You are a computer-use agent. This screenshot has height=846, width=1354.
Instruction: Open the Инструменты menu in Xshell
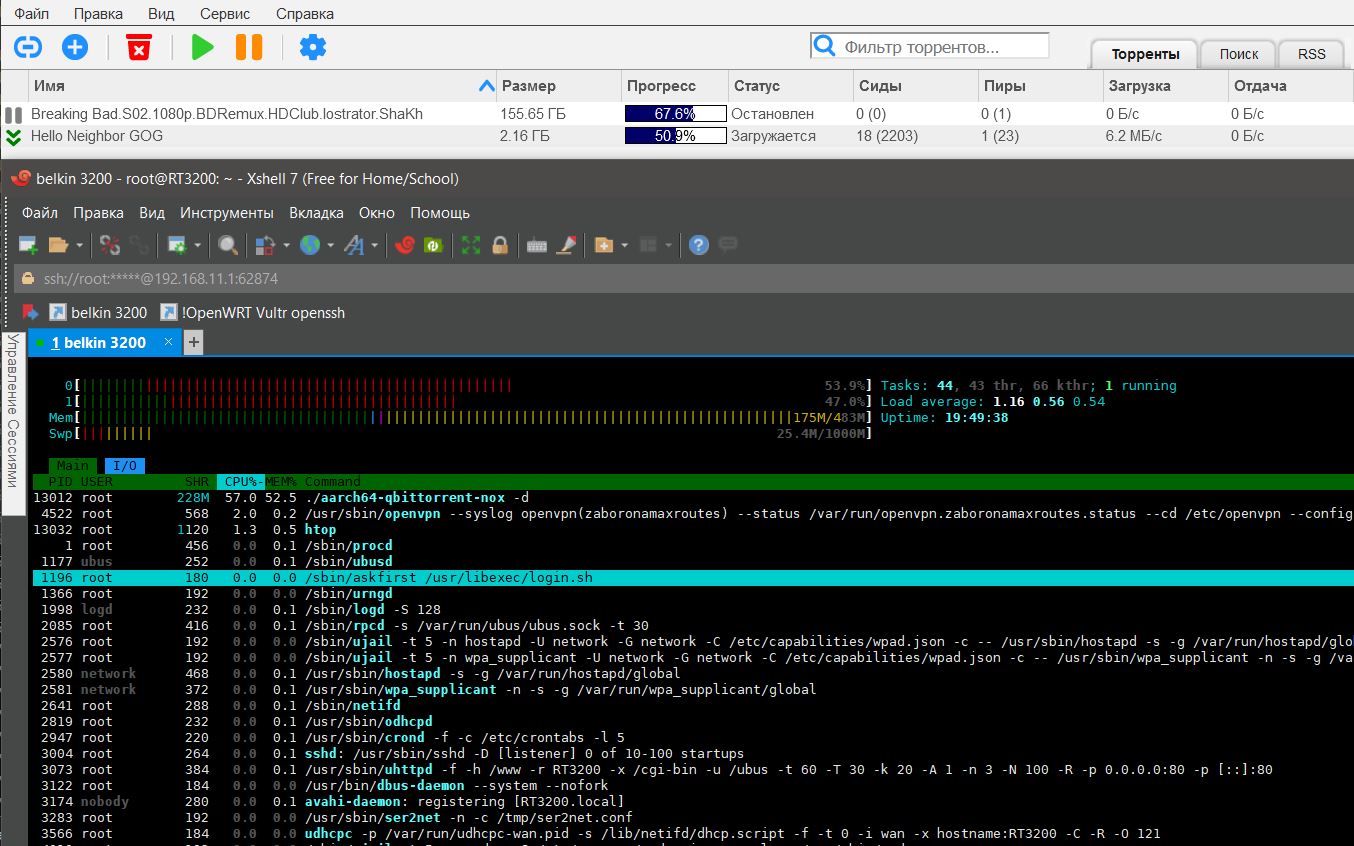point(226,213)
